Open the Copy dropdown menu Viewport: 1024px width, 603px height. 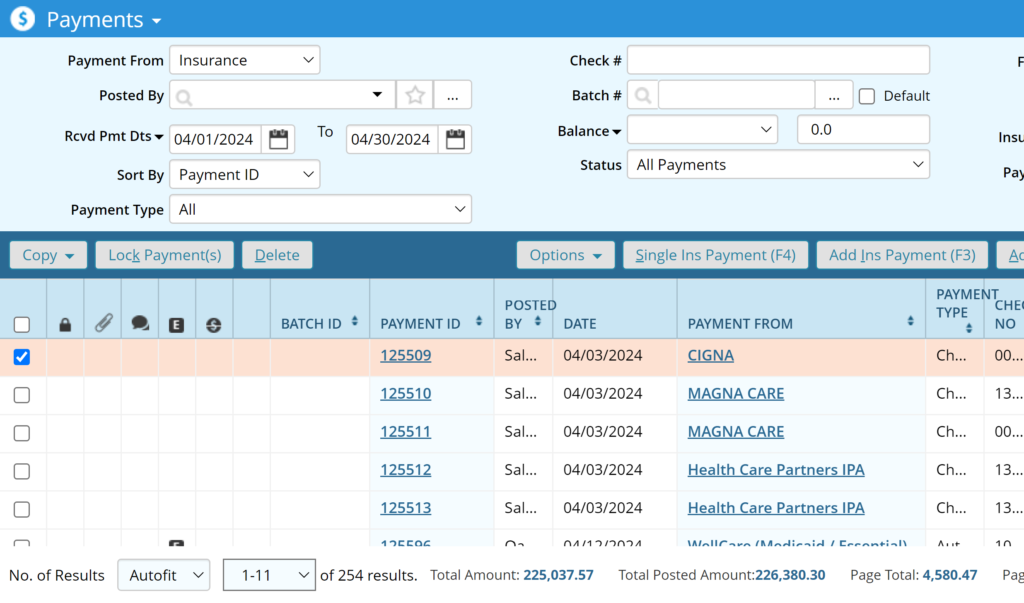pyautogui.click(x=48, y=255)
